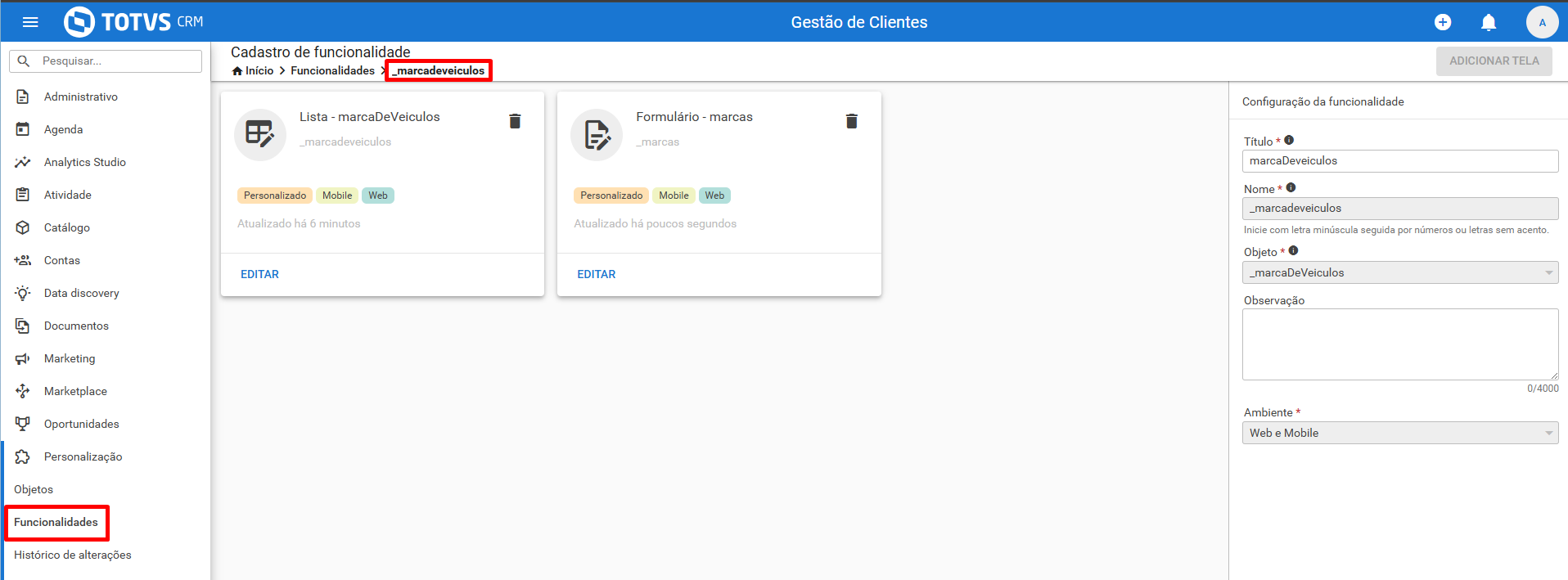The height and width of the screenshot is (580, 1568).
Task: Click the Administrativo sidebar icon
Action: 23,97
